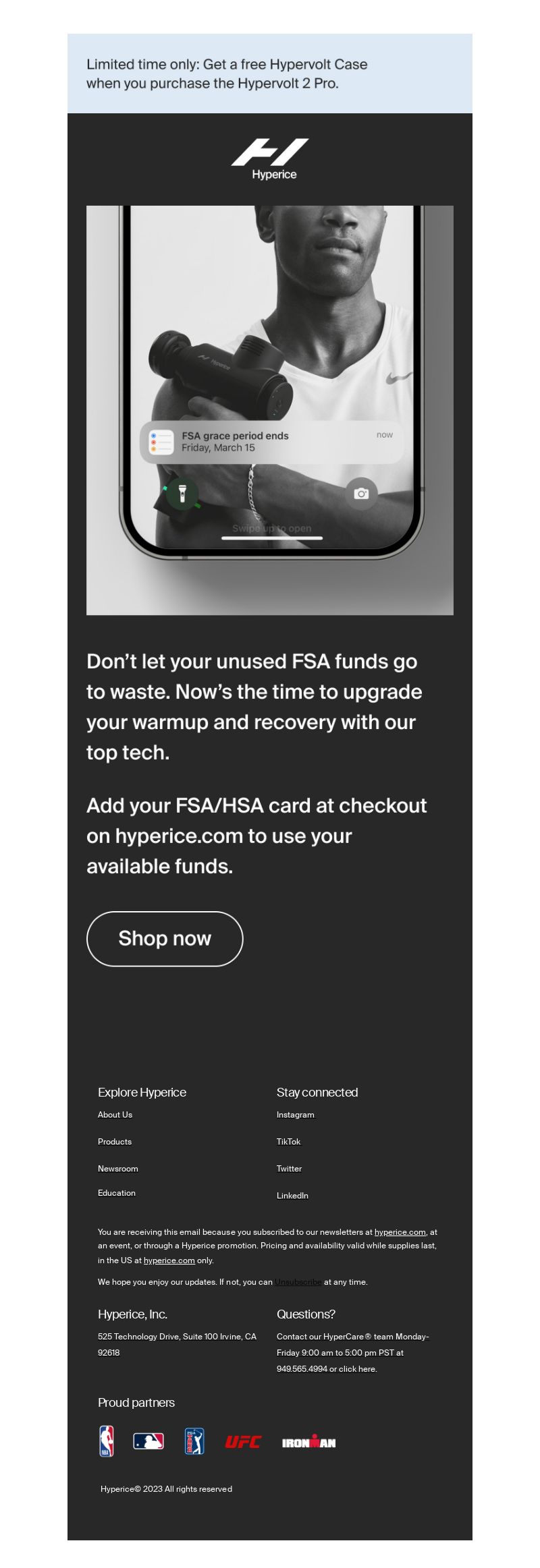
Task: Click the UFC partner logo
Action: tap(243, 1442)
